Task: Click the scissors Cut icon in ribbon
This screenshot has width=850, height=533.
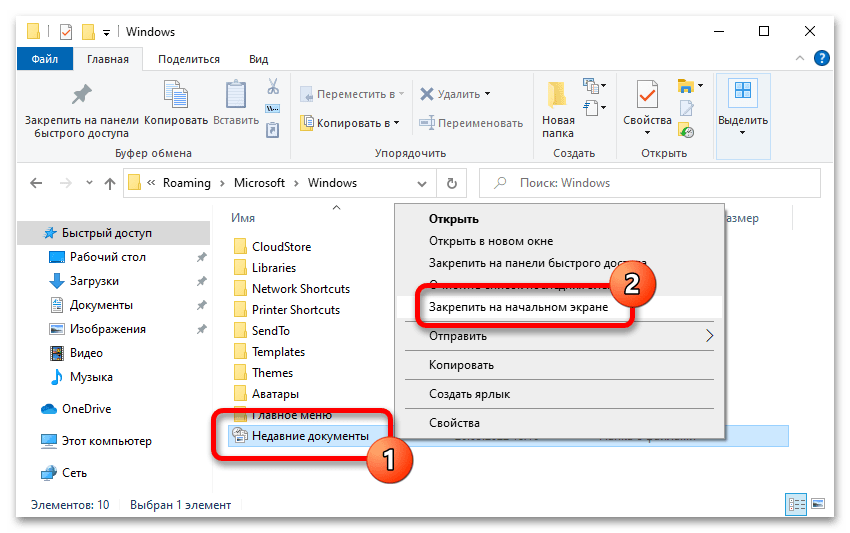Action: [x=272, y=86]
